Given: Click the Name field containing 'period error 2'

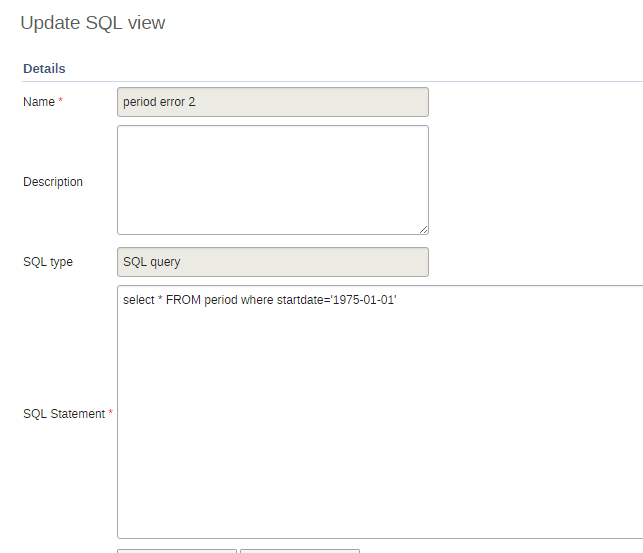Looking at the screenshot, I should pyautogui.click(x=272, y=102).
